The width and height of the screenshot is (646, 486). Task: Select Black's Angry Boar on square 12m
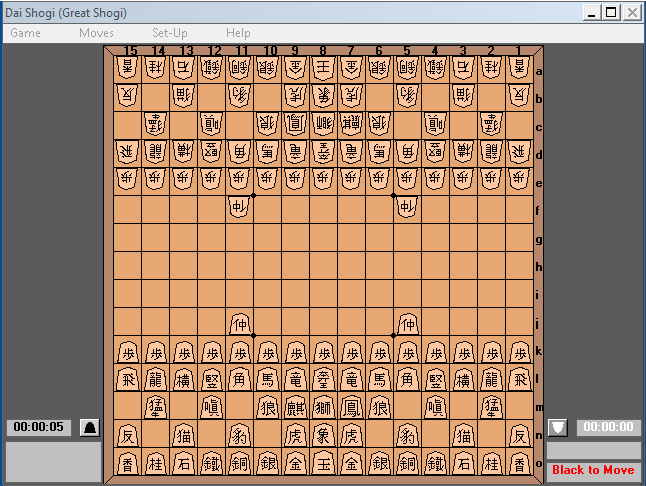click(x=212, y=408)
